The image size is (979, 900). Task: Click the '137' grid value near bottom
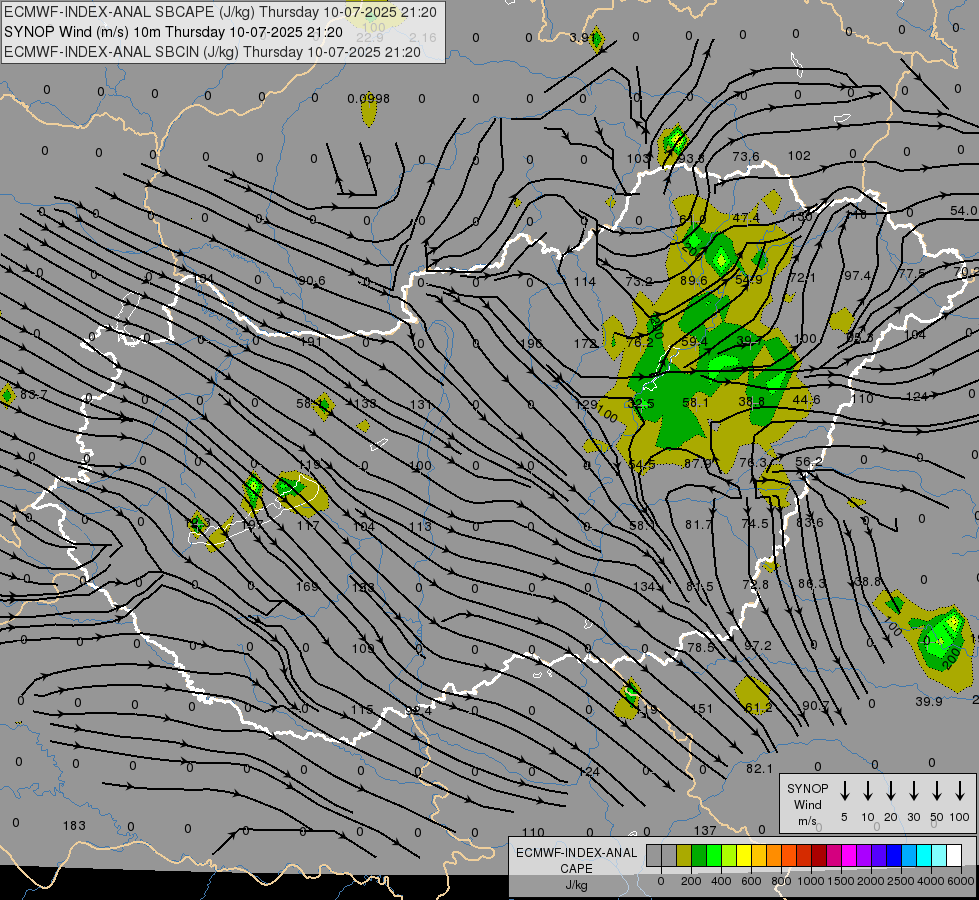(x=705, y=831)
